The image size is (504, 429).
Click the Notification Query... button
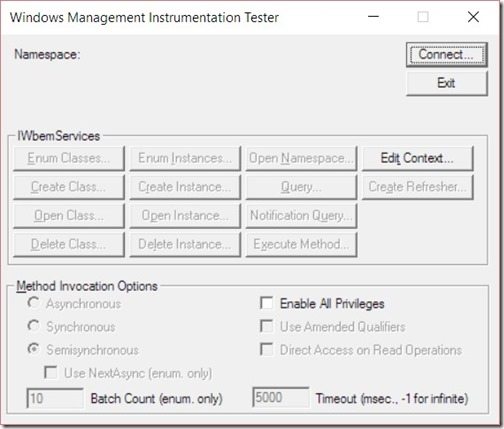301,216
